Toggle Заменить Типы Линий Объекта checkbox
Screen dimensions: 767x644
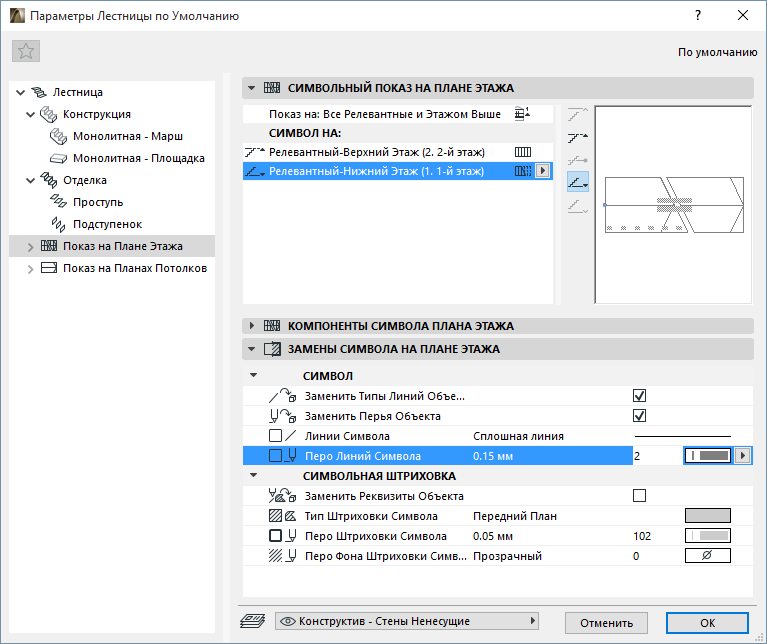click(x=639, y=396)
